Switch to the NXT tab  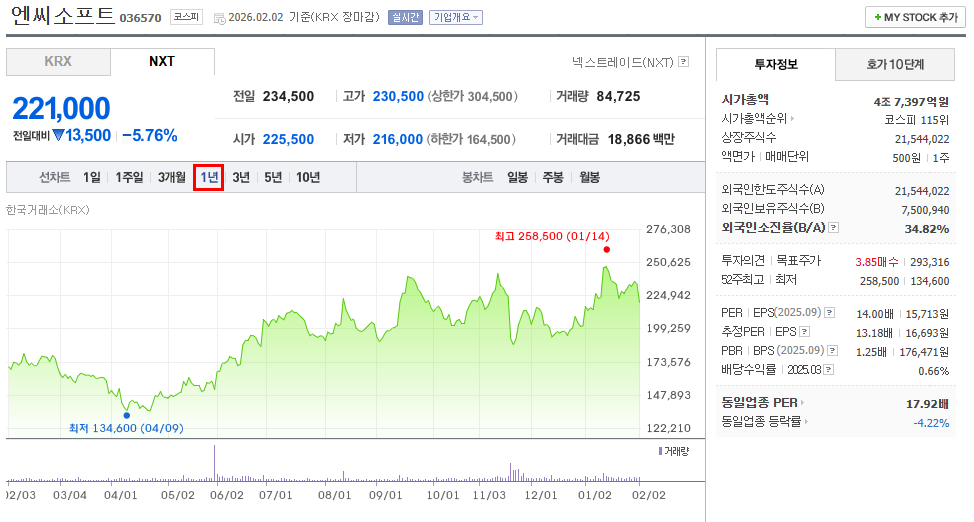point(162,62)
